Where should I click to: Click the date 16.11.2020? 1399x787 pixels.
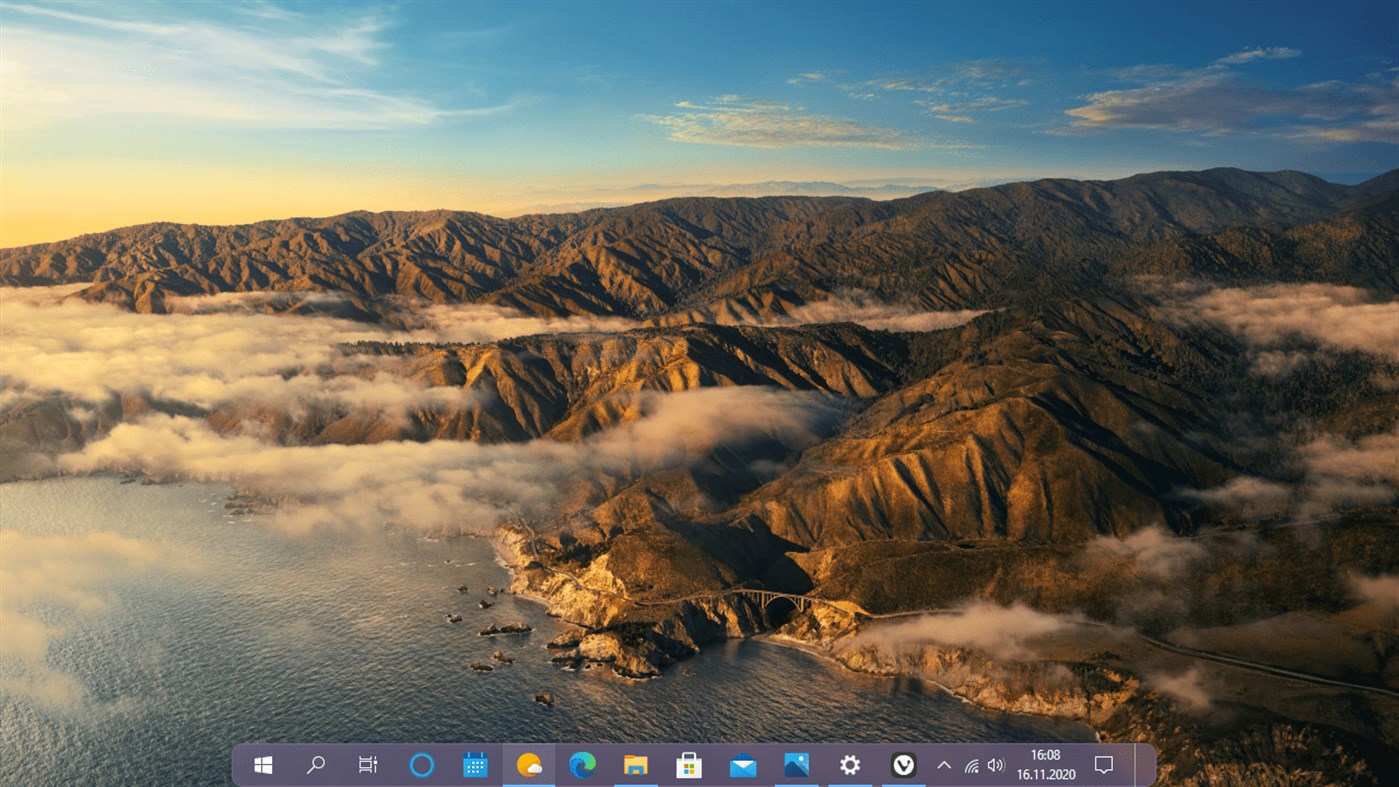pyautogui.click(x=1047, y=772)
